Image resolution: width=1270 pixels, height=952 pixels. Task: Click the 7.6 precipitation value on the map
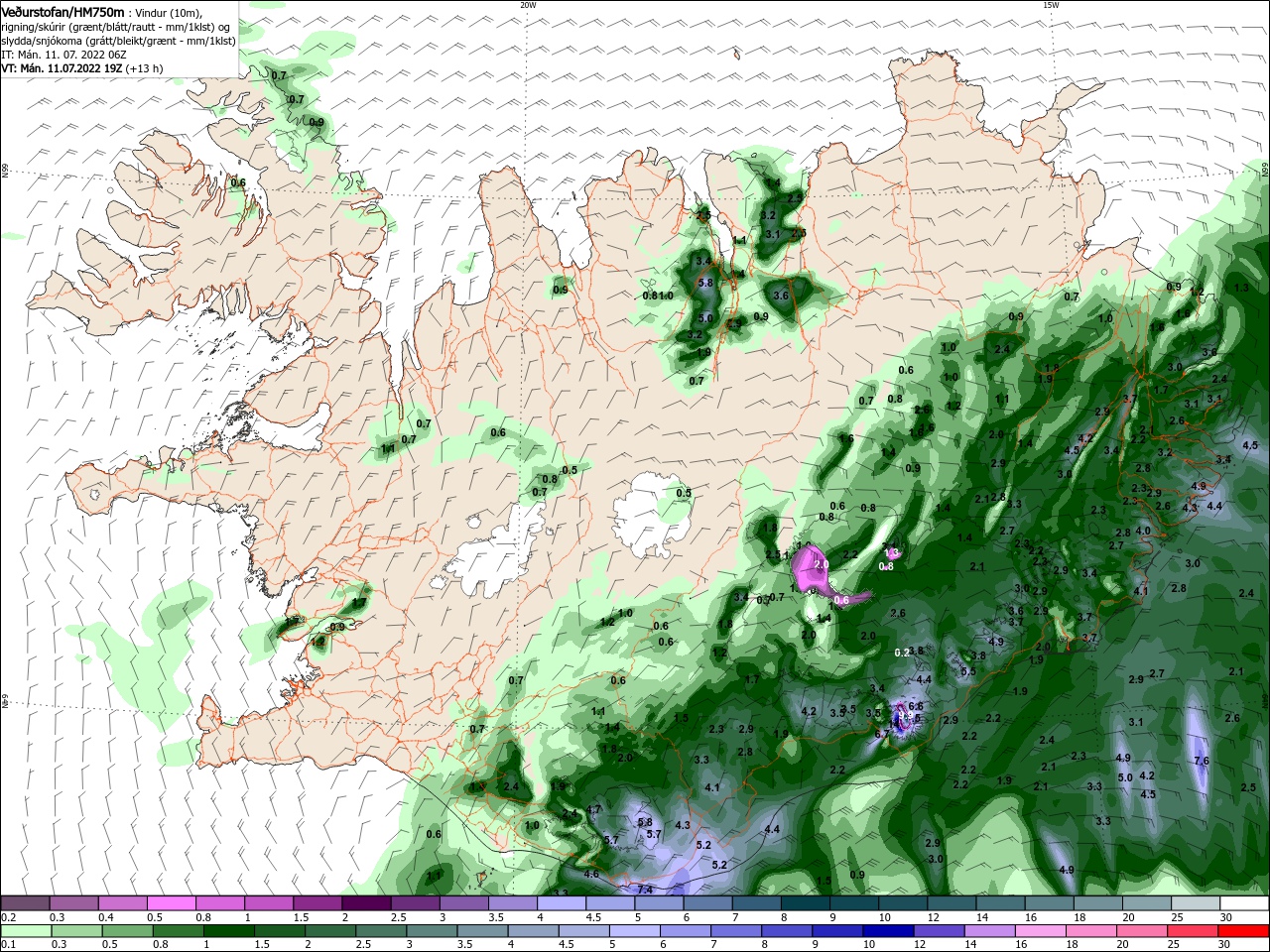1202,762
